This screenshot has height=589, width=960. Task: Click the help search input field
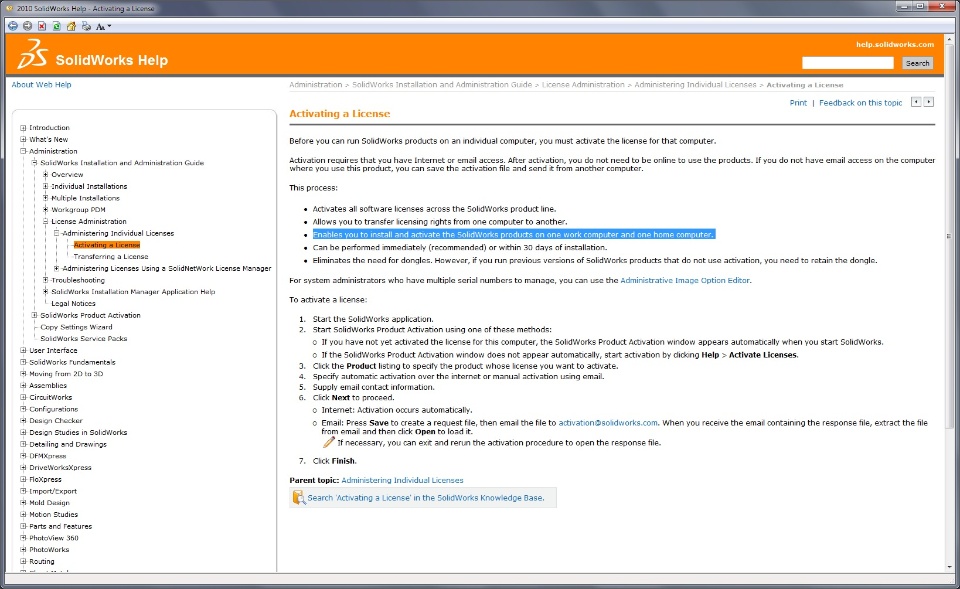pos(848,62)
